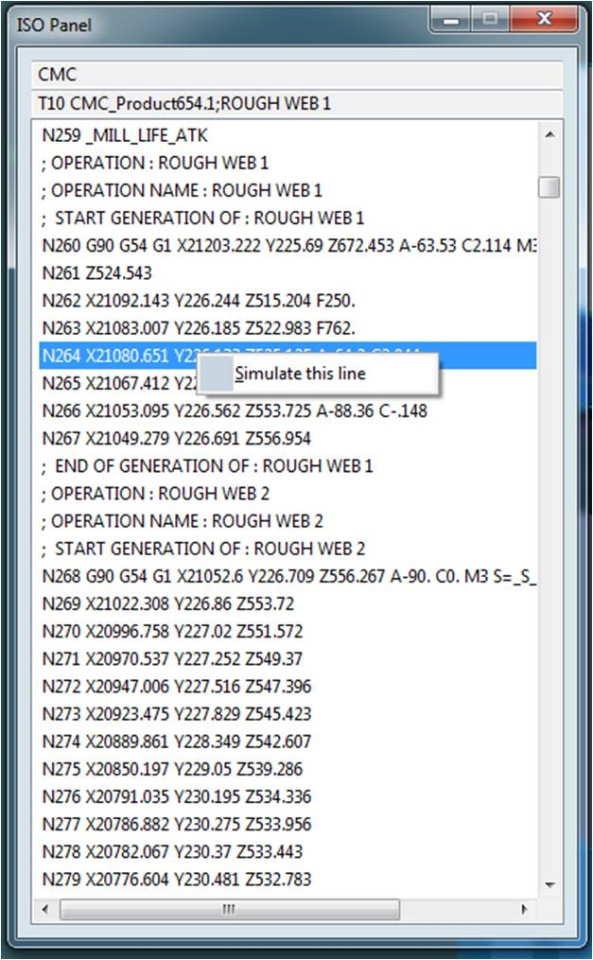
Task: Click vertical scrollbar up arrow
Action: (550, 134)
